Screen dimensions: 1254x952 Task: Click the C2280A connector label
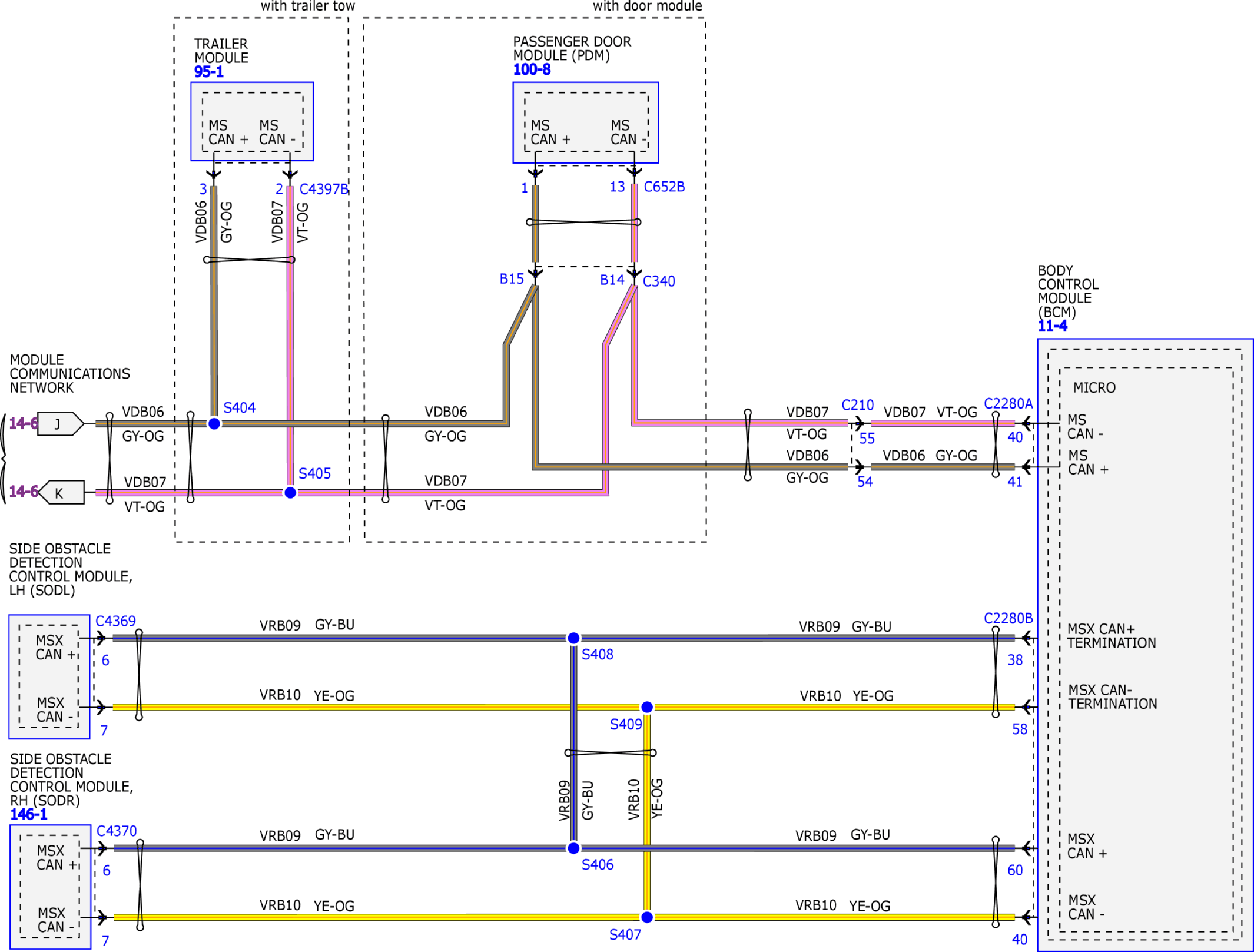[x=1008, y=403]
